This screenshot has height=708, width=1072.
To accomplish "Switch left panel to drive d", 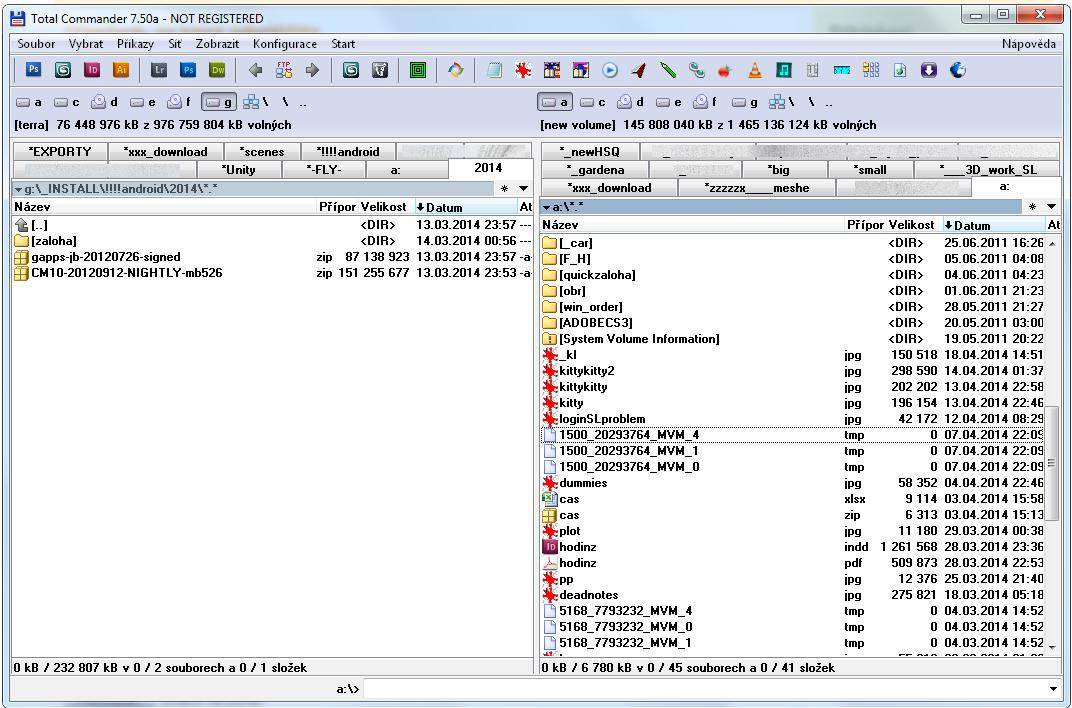I will click(x=105, y=103).
